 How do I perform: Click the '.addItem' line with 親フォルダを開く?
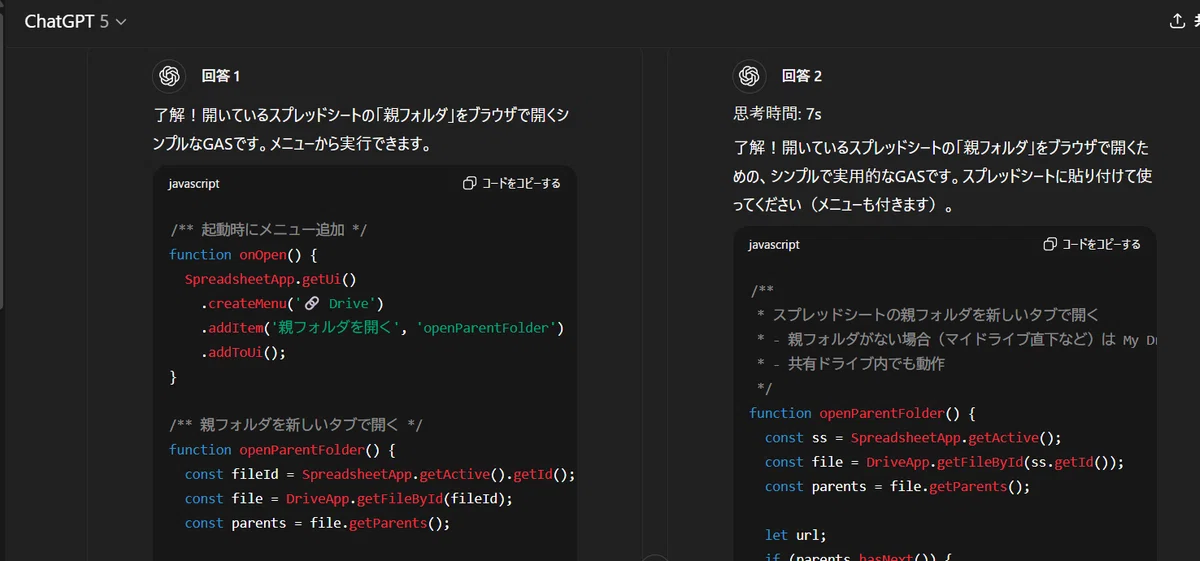point(383,328)
